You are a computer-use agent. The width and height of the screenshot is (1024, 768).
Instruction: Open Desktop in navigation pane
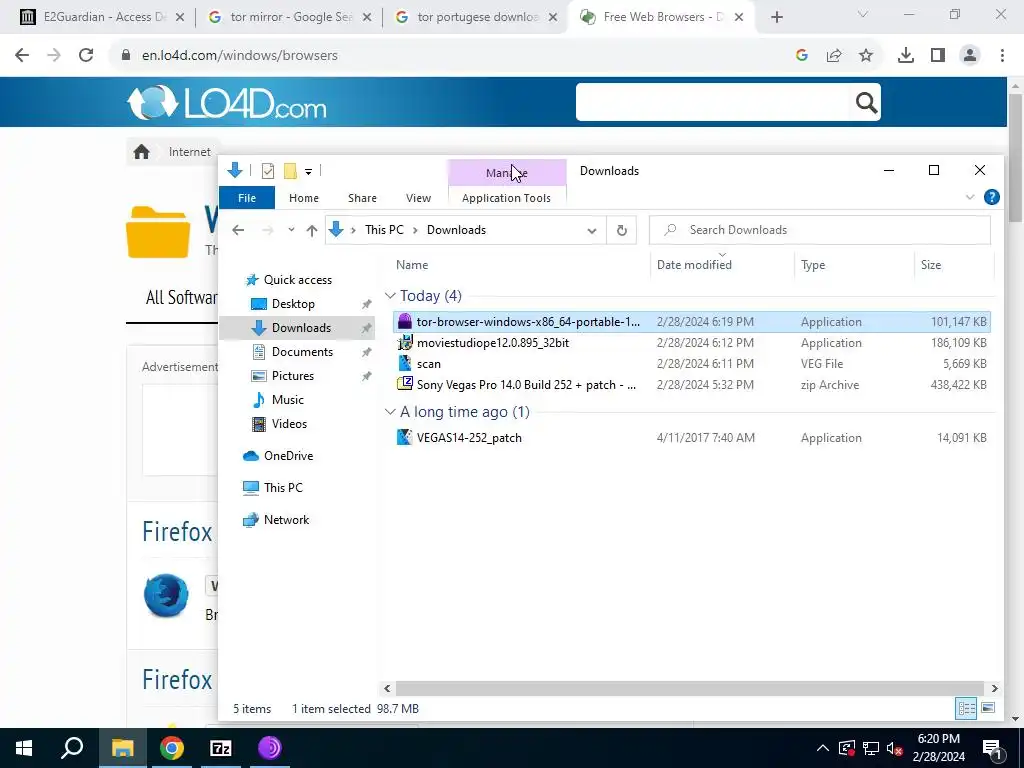pos(293,304)
